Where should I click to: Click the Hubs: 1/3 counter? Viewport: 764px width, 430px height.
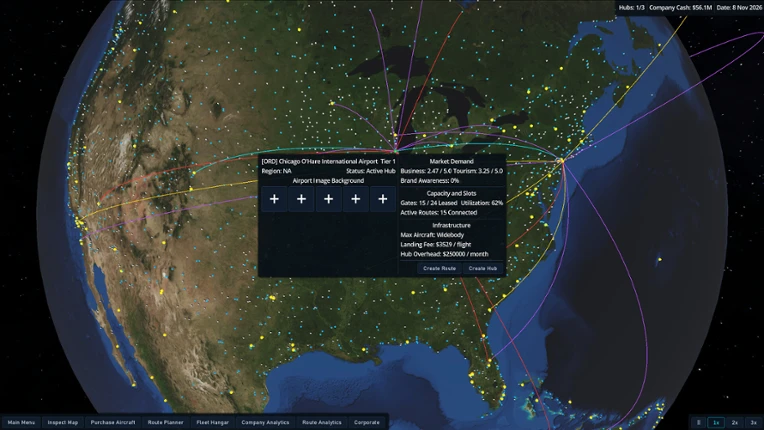click(631, 8)
